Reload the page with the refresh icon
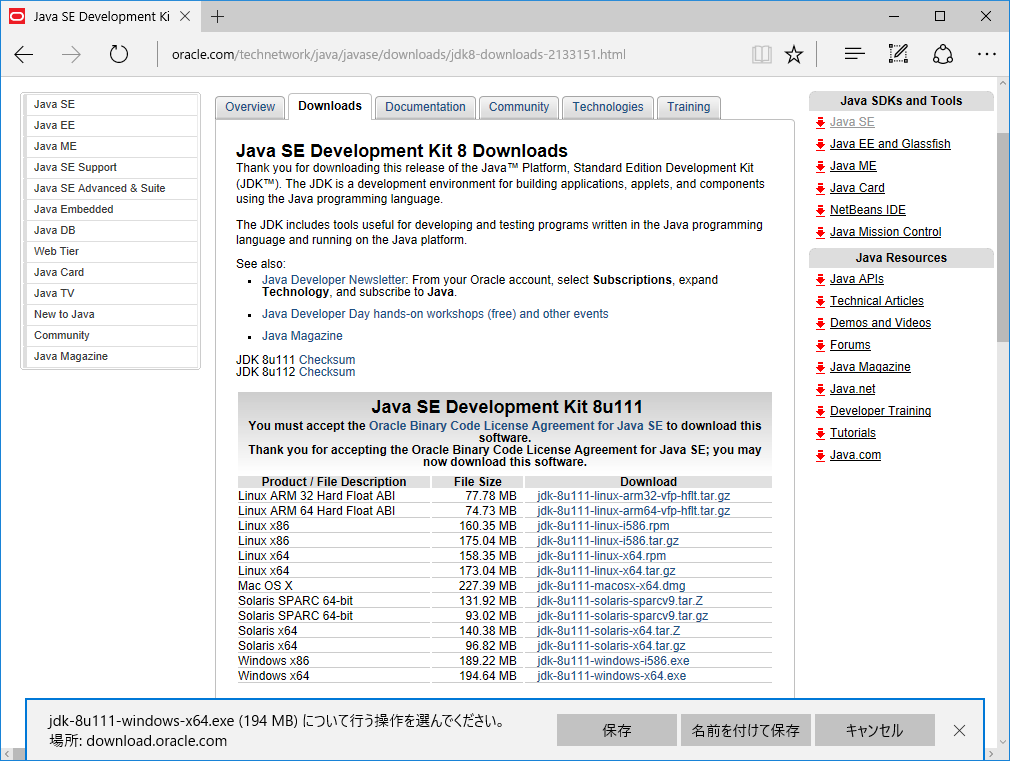The image size is (1010, 761). (x=119, y=54)
